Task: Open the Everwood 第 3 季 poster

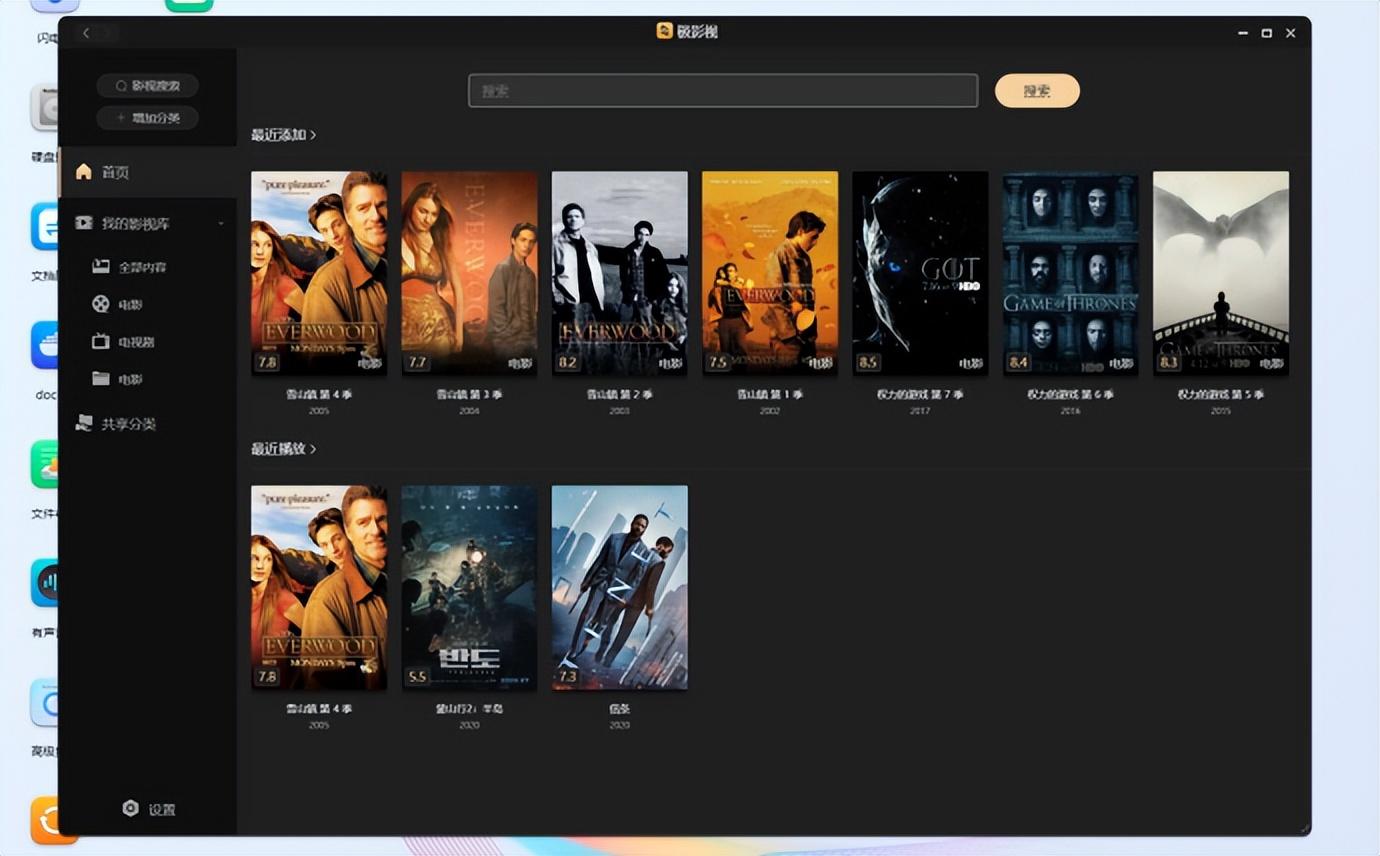Action: click(469, 273)
